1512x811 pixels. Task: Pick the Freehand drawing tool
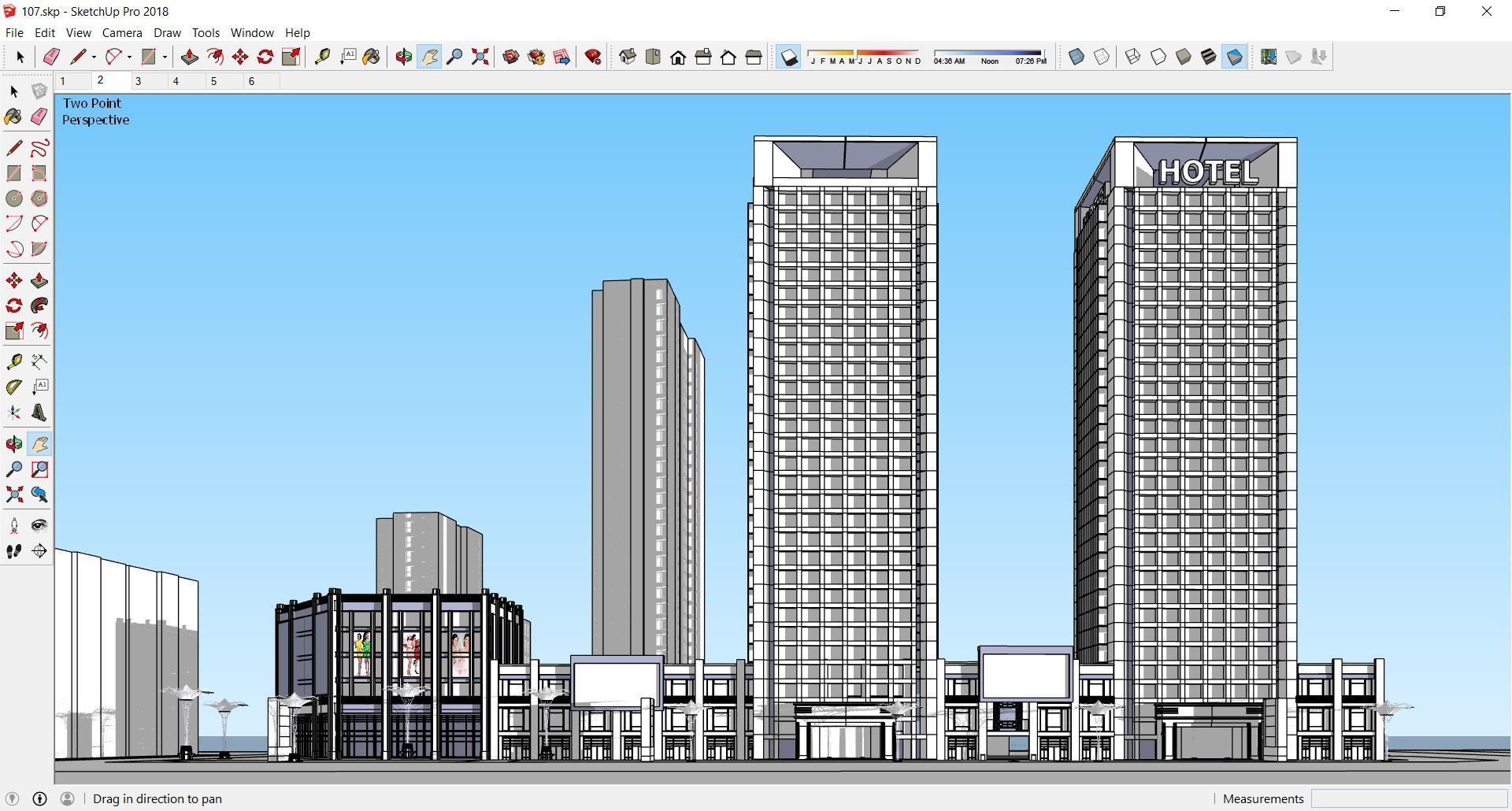tap(39, 148)
